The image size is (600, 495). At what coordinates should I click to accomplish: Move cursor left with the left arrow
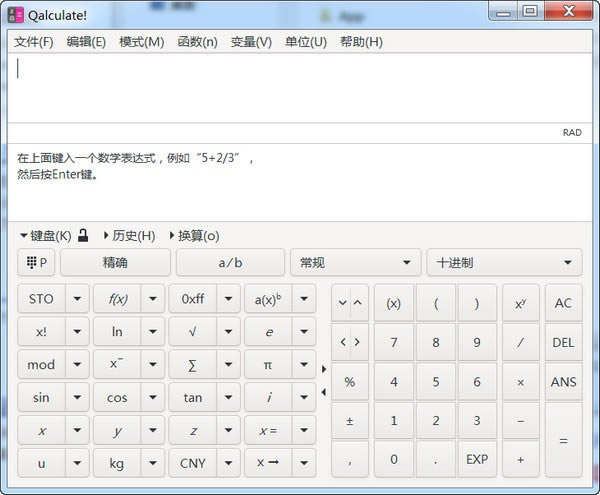click(x=342, y=342)
